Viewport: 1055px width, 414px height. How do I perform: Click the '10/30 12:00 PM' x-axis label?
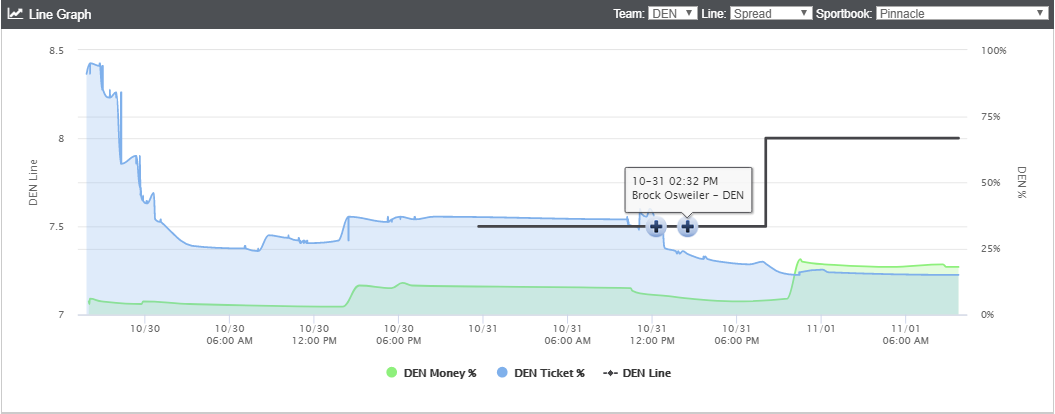pos(314,335)
